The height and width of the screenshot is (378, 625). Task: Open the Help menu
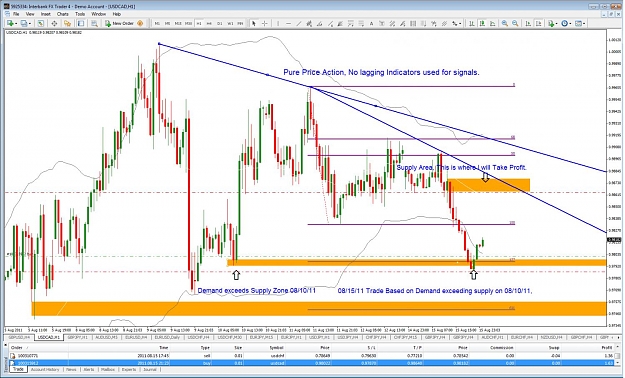click(116, 14)
